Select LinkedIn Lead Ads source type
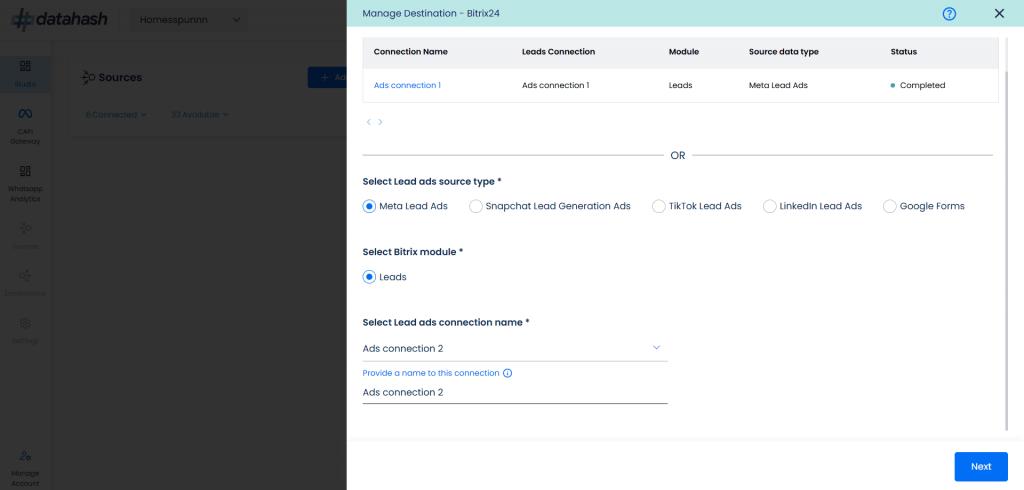Screen dimensions: 1024x490 coord(769,206)
